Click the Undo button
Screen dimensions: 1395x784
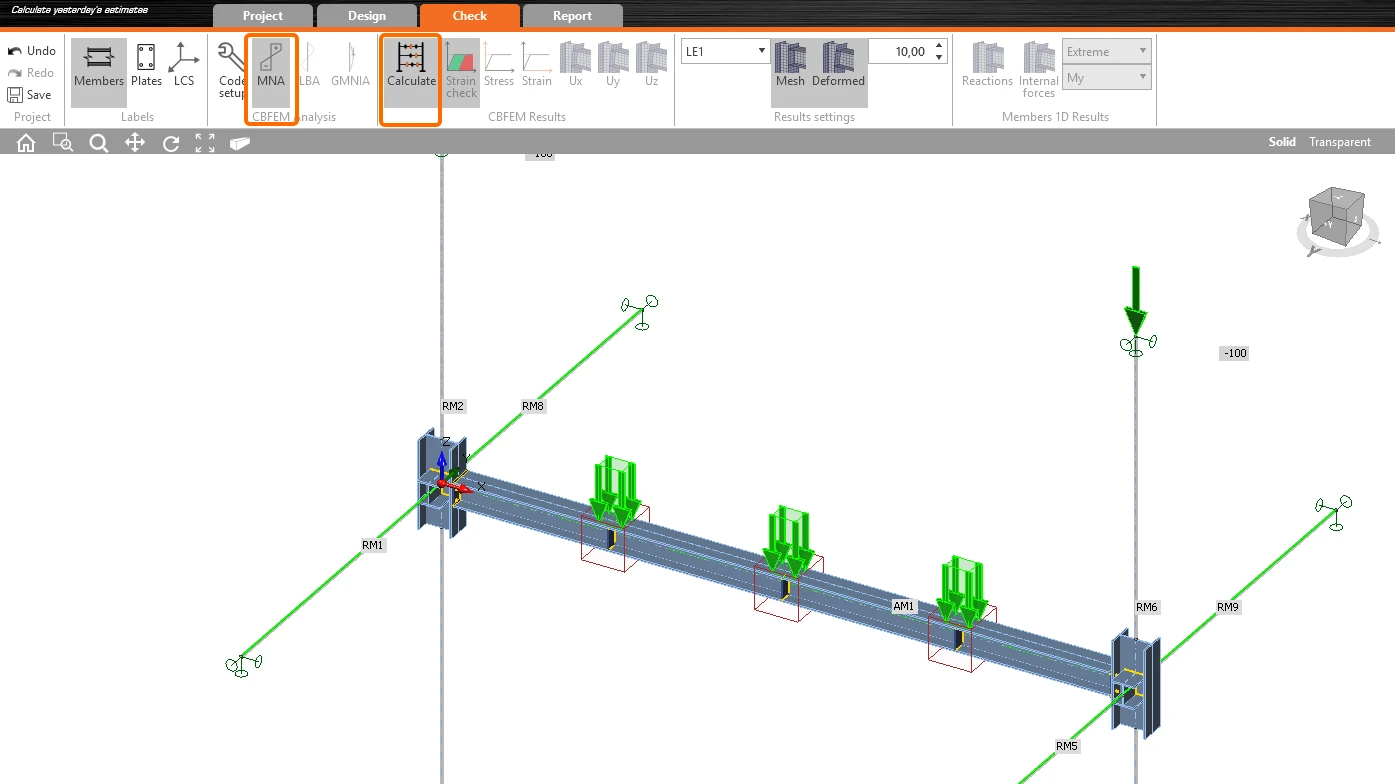click(x=31, y=51)
